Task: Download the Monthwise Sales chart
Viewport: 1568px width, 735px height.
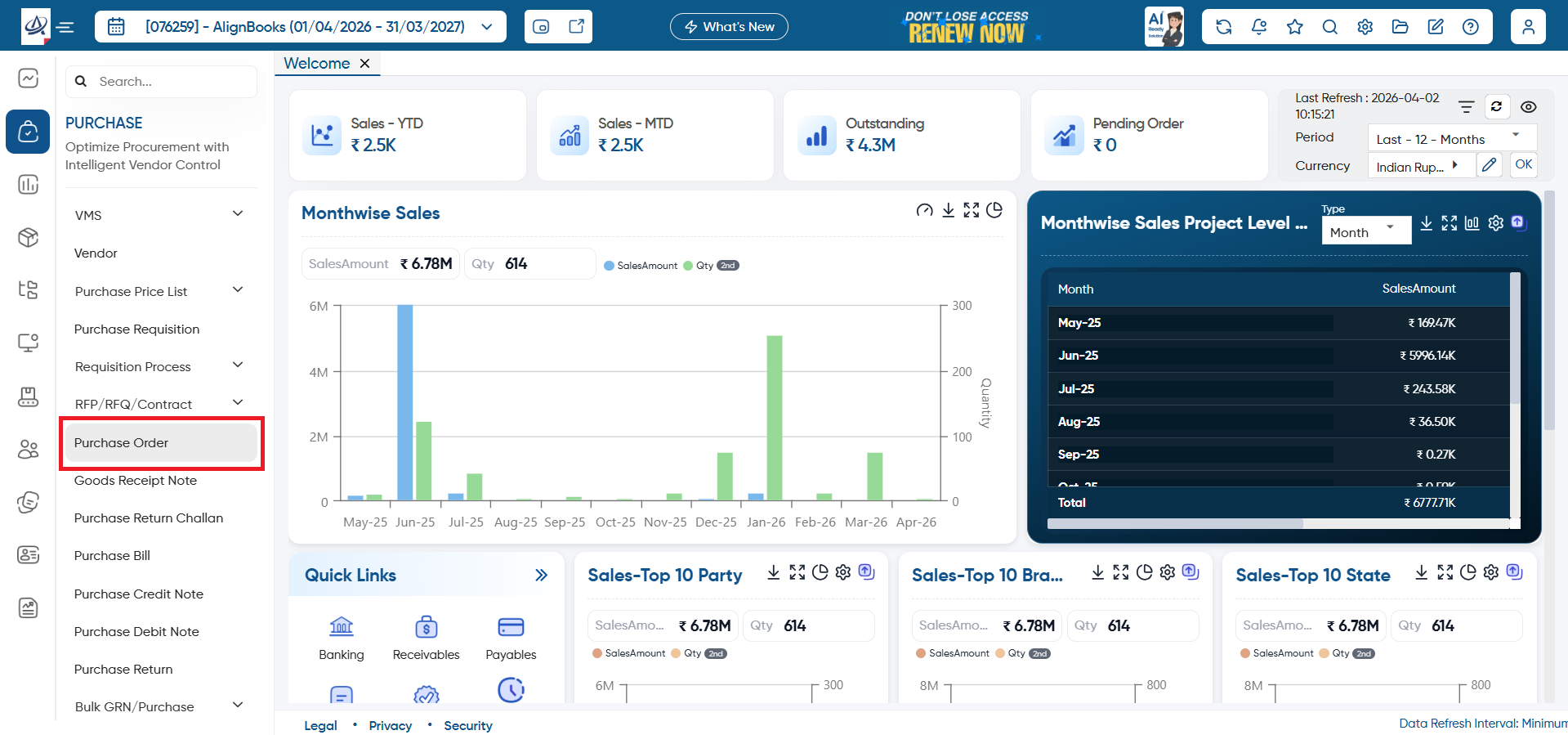Action: tap(948, 210)
